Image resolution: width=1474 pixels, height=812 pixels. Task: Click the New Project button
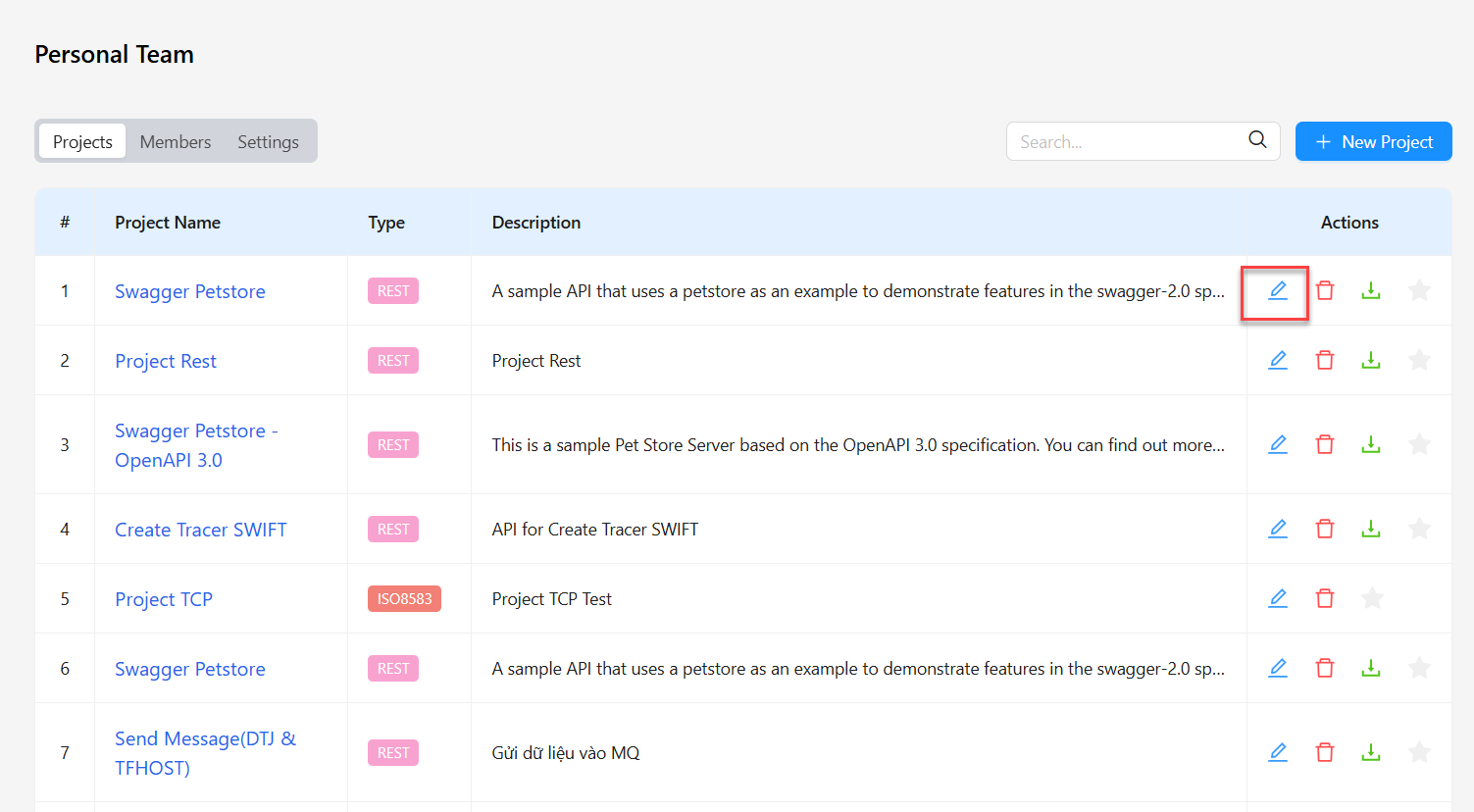(1373, 141)
